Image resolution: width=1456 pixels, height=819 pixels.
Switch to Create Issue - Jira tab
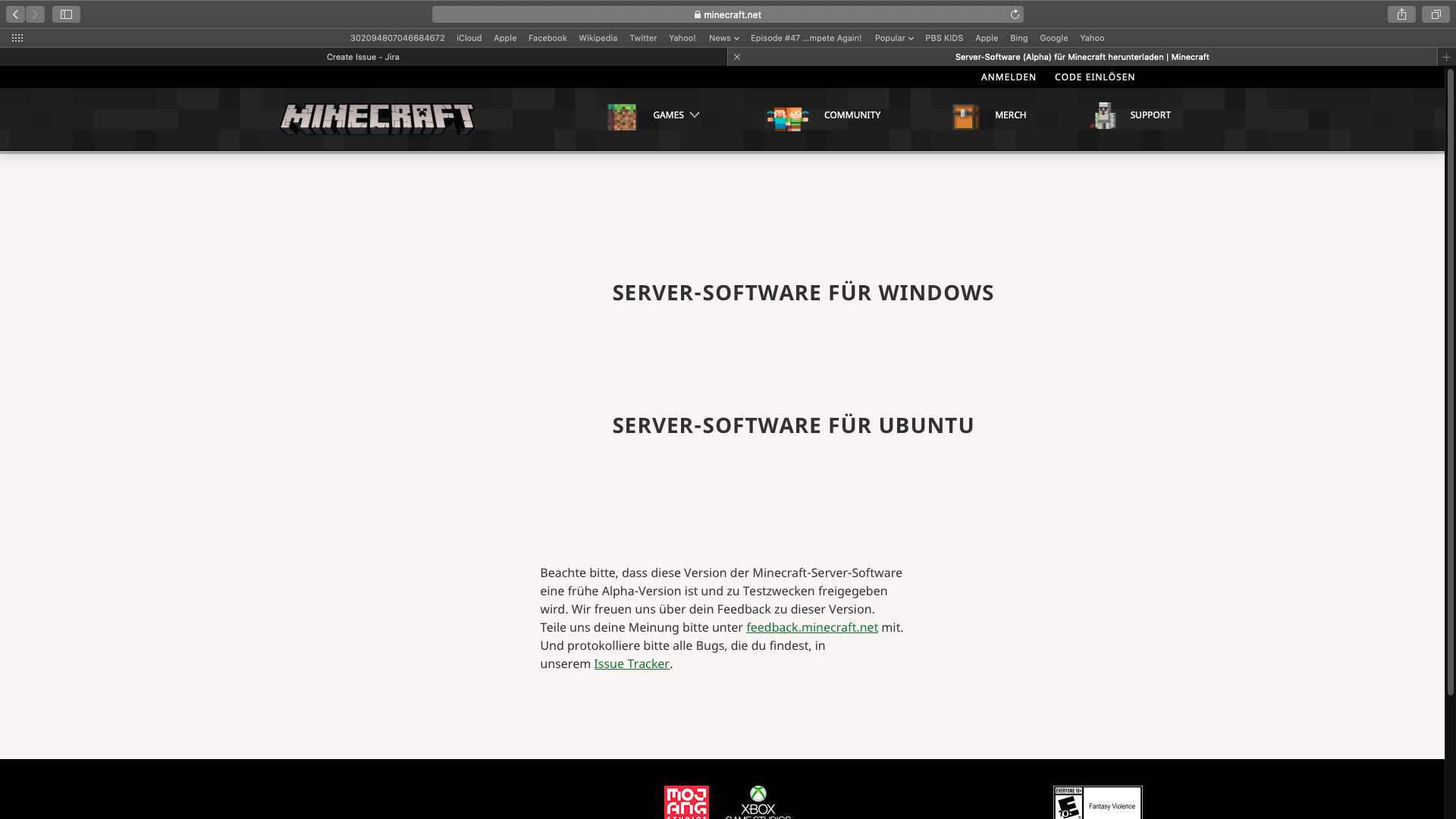pos(362,57)
